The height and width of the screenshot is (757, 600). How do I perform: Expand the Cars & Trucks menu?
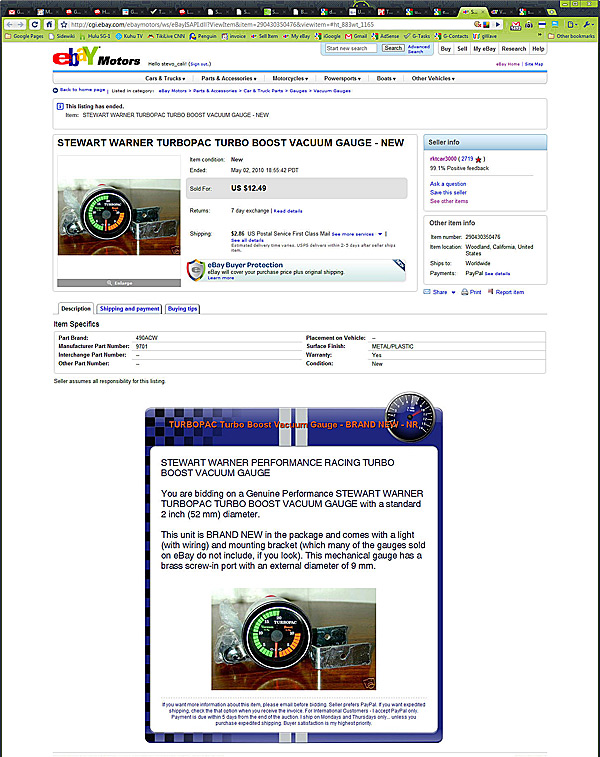[x=165, y=78]
